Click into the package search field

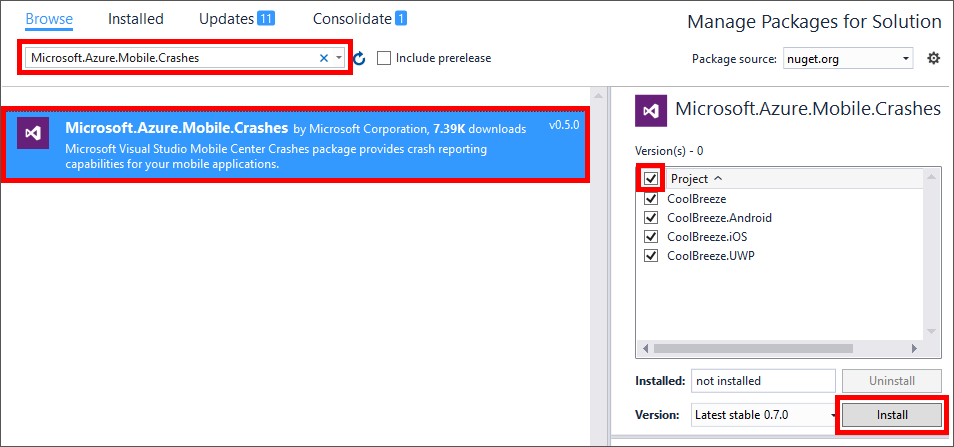(170, 58)
